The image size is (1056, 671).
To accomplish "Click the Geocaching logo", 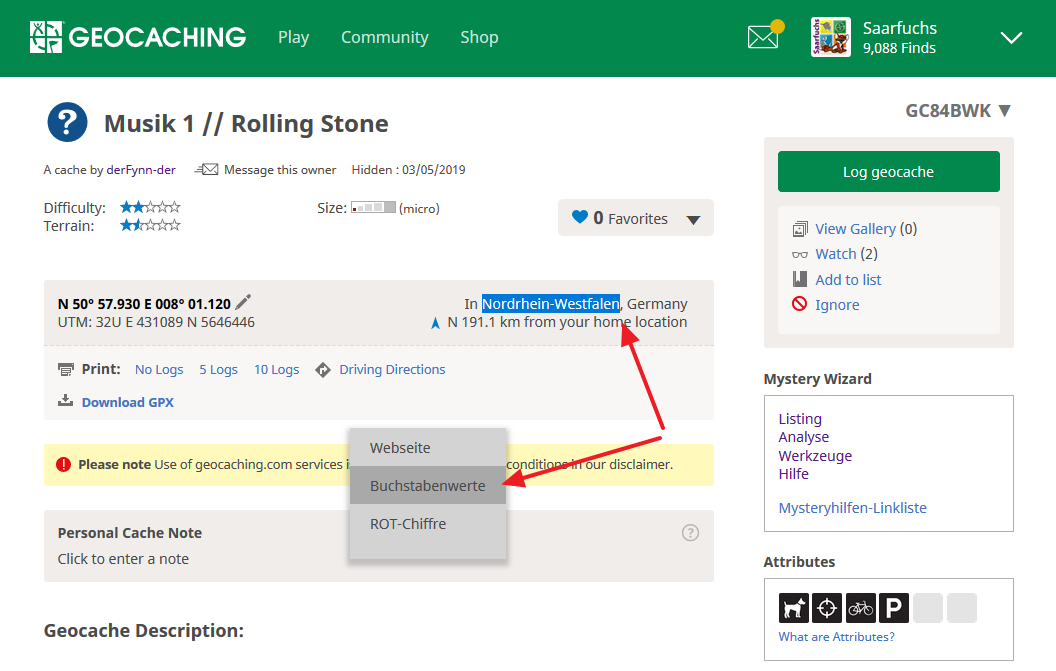I will coord(138,37).
